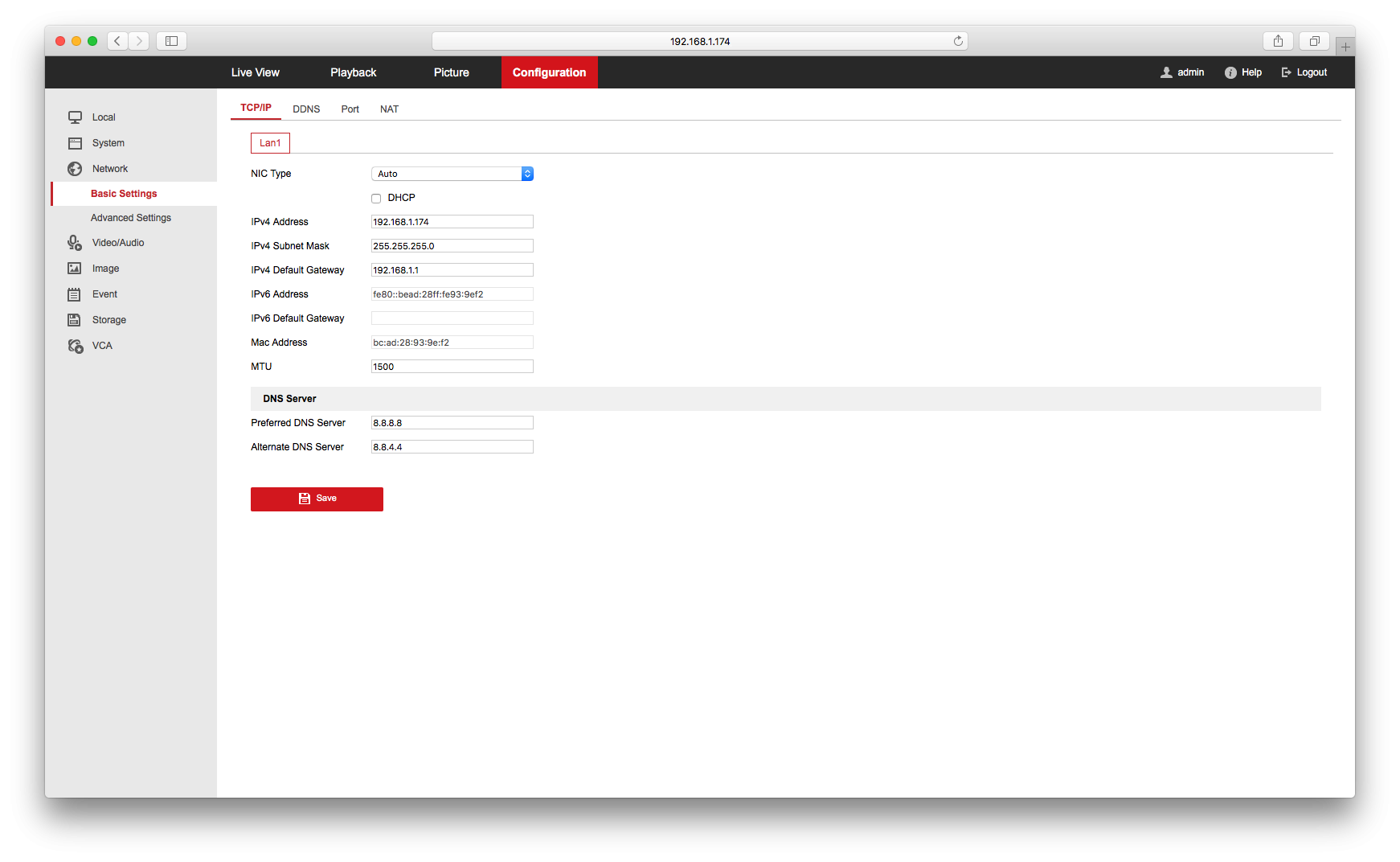
Task: Open the NIC Type dropdown
Action: point(452,174)
